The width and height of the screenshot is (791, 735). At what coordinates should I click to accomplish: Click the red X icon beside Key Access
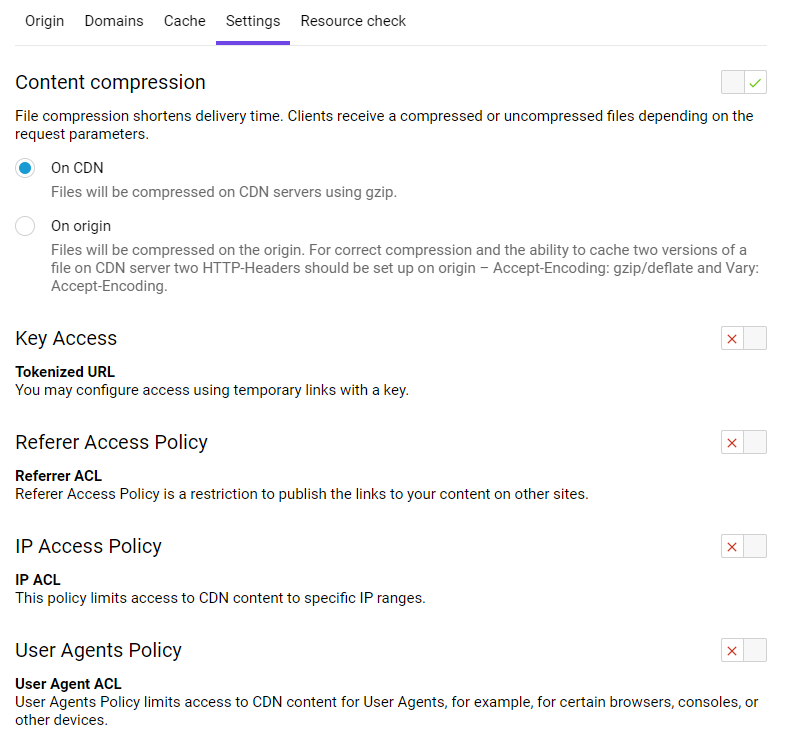[x=732, y=338]
